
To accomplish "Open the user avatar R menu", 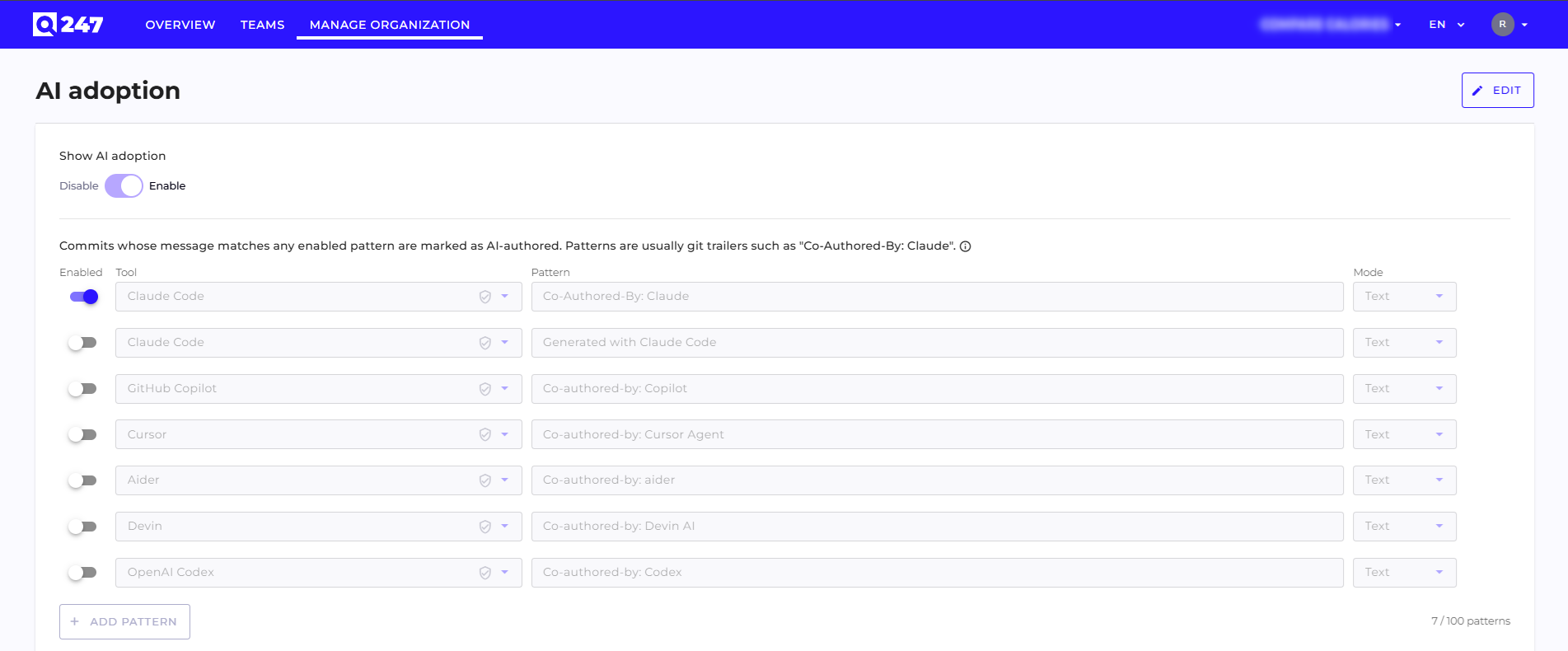I will (1509, 25).
